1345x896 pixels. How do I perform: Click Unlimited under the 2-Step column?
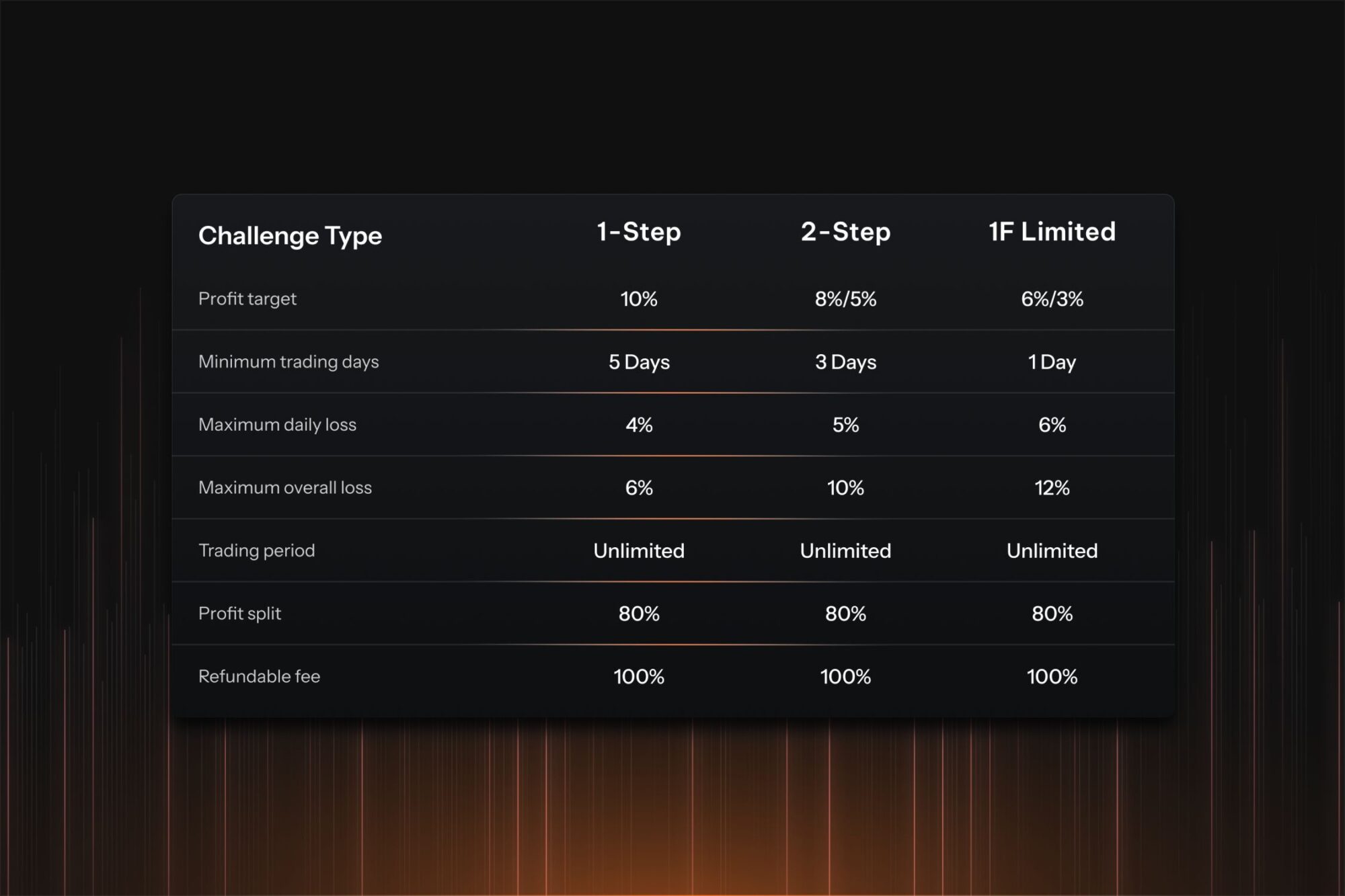point(845,551)
